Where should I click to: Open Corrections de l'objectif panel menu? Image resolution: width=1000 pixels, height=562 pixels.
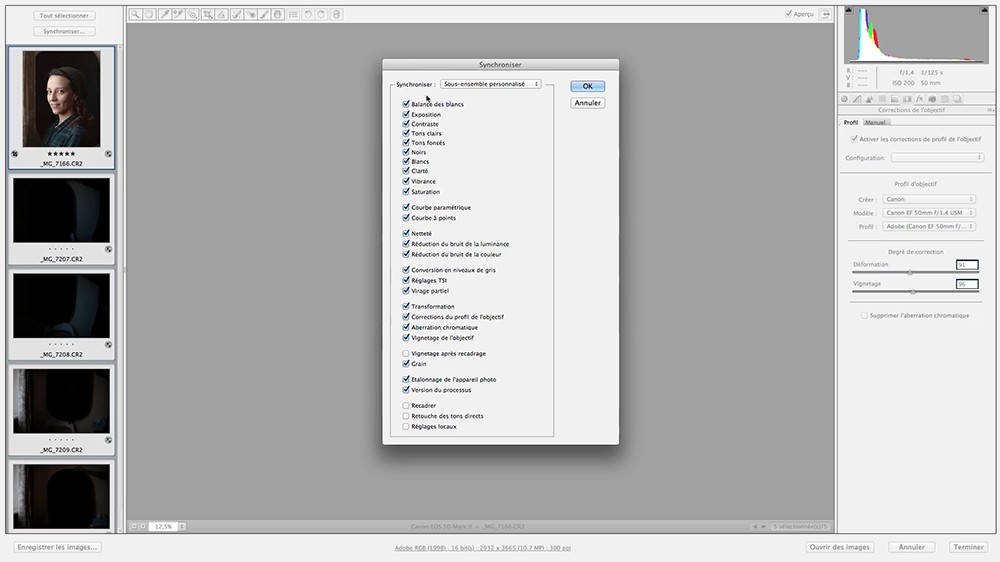(x=990, y=110)
